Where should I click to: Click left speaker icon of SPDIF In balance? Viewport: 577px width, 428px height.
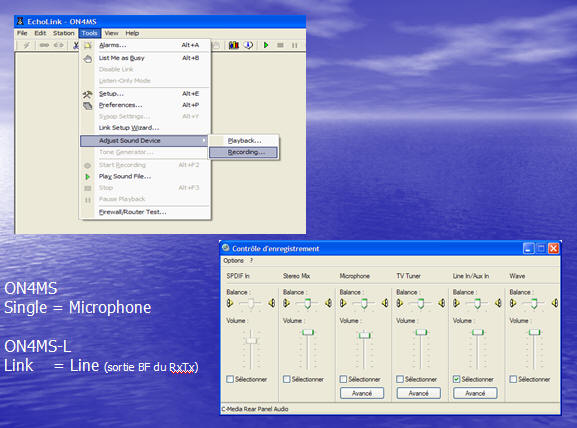pyautogui.click(x=230, y=303)
